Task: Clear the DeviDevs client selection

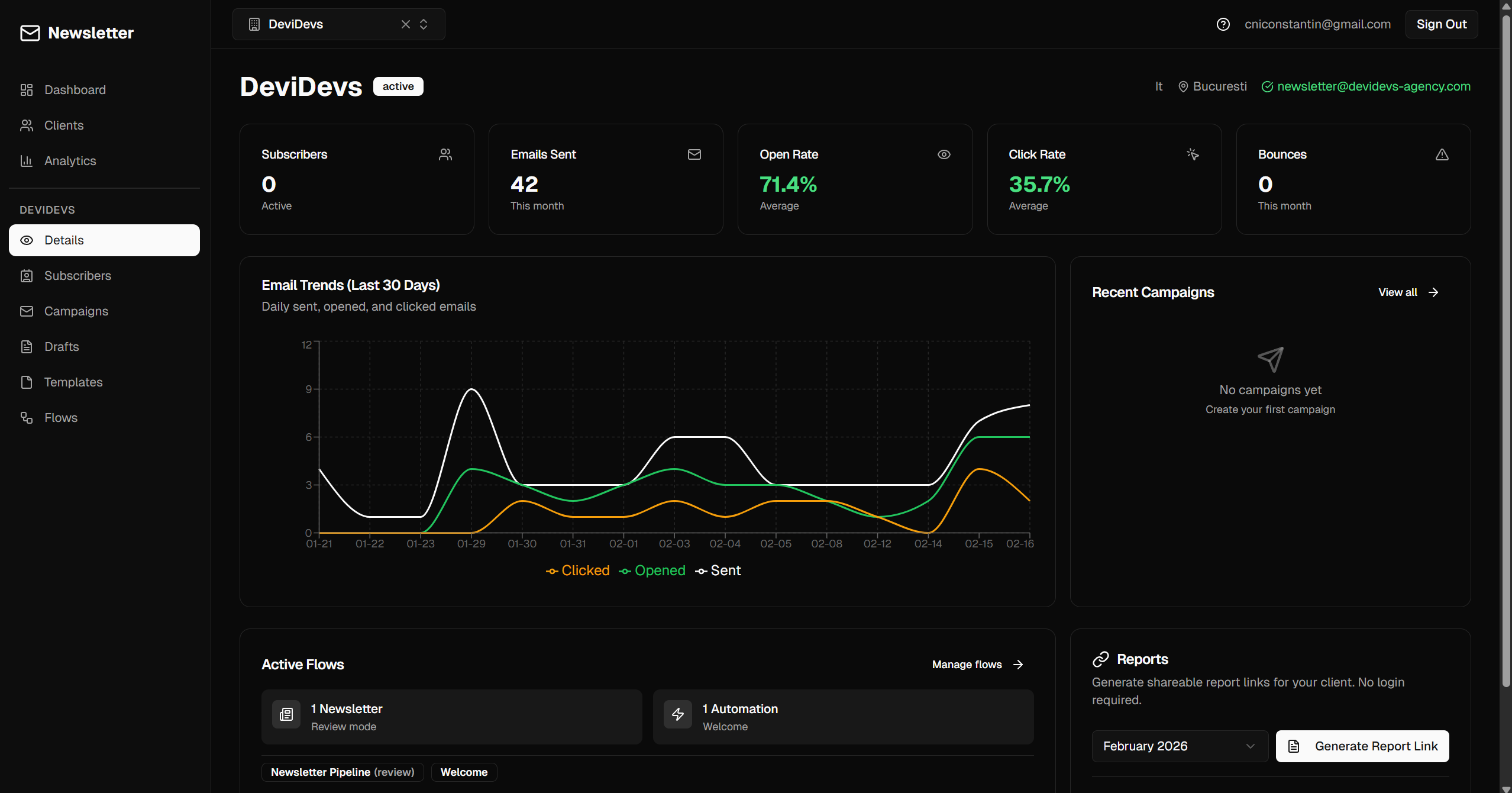Action: tap(406, 24)
